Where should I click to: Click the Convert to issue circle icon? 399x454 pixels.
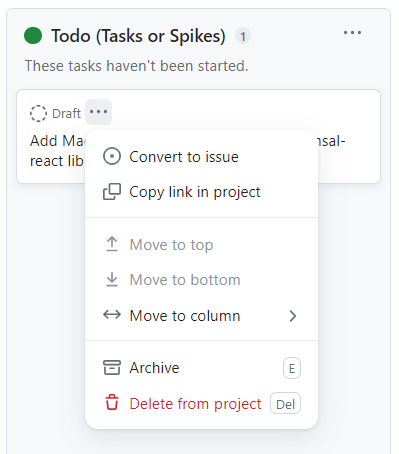[112, 156]
